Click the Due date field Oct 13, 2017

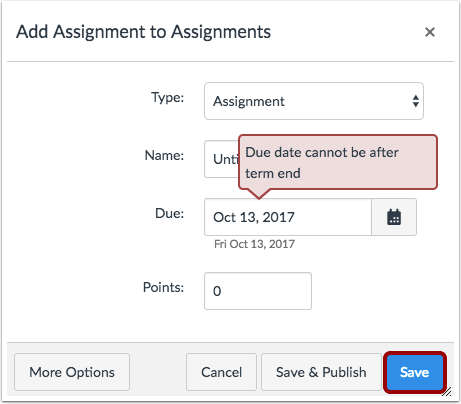click(288, 217)
